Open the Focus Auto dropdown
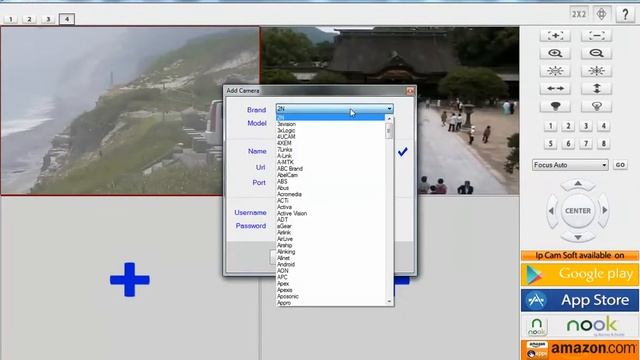Screen dimensions: 640x360 [570, 165]
